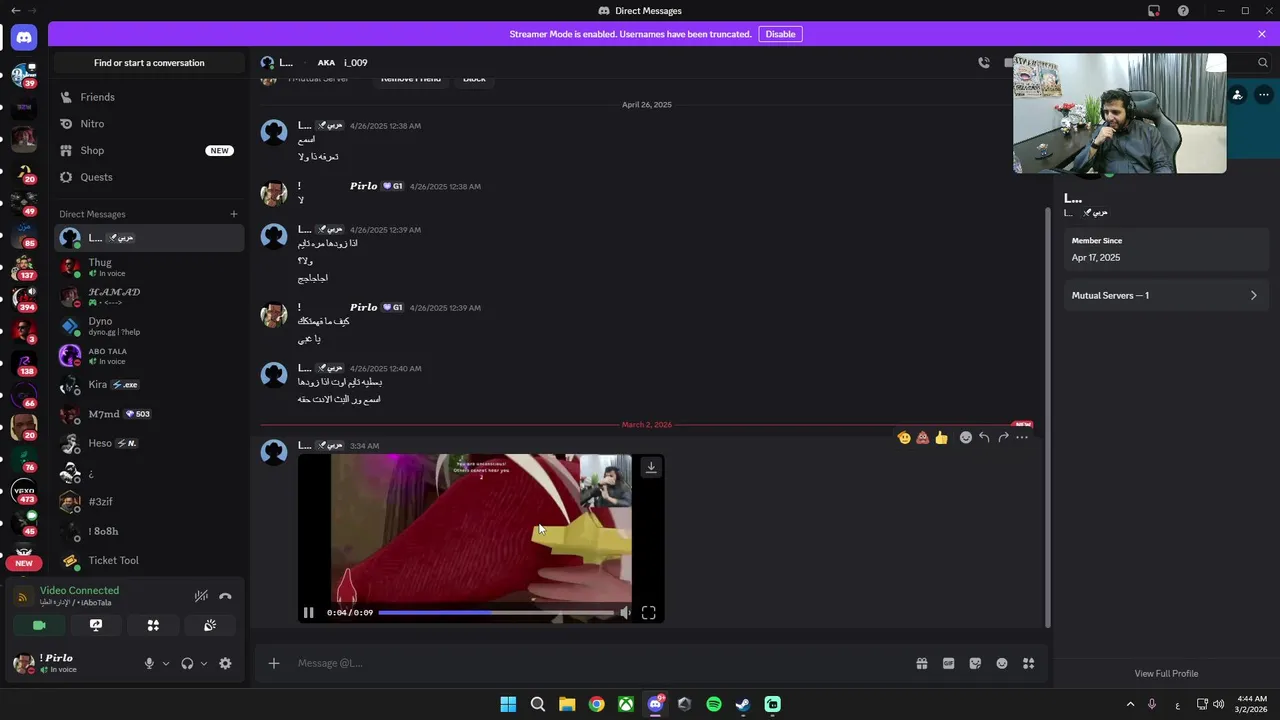The image size is (1280, 720).
Task: Toggle camera in voice panel
Action: pyautogui.click(x=39, y=625)
